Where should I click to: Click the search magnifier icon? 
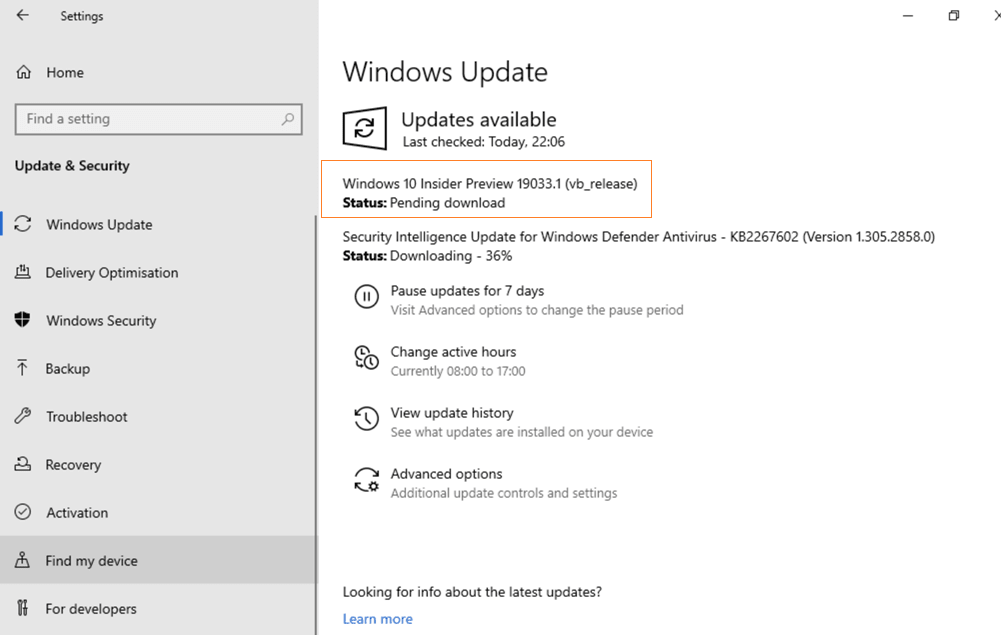click(288, 119)
